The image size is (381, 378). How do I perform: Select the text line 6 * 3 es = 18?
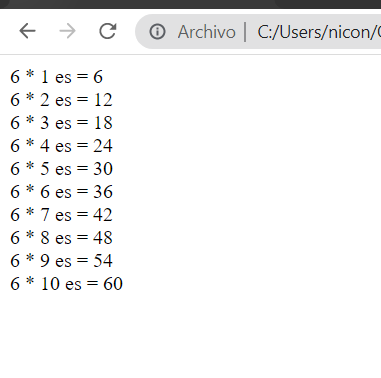pos(61,123)
